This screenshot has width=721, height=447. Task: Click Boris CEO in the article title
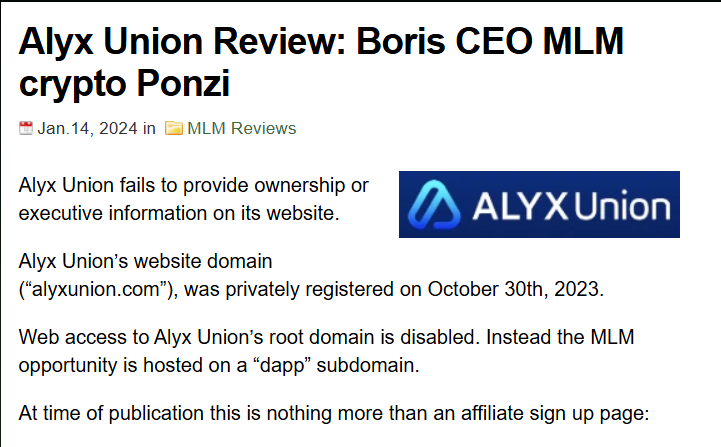[x=444, y=41]
